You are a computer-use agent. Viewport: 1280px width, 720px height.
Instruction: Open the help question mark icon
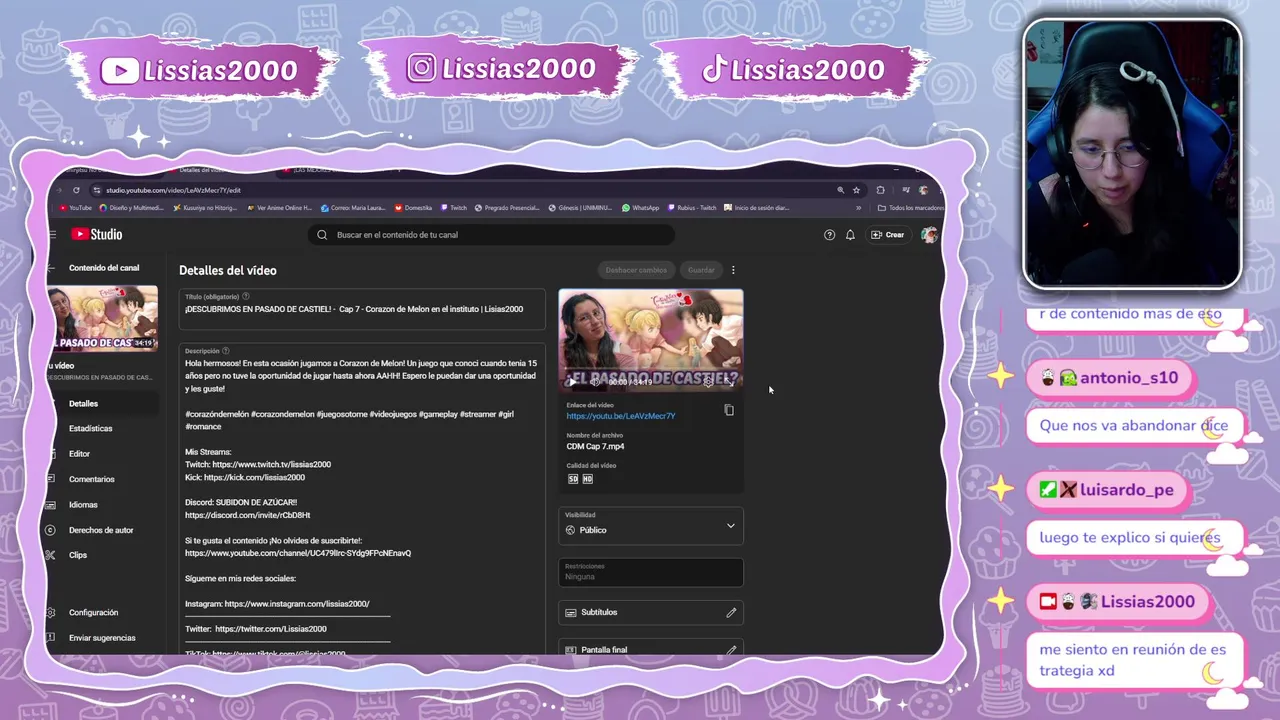829,235
